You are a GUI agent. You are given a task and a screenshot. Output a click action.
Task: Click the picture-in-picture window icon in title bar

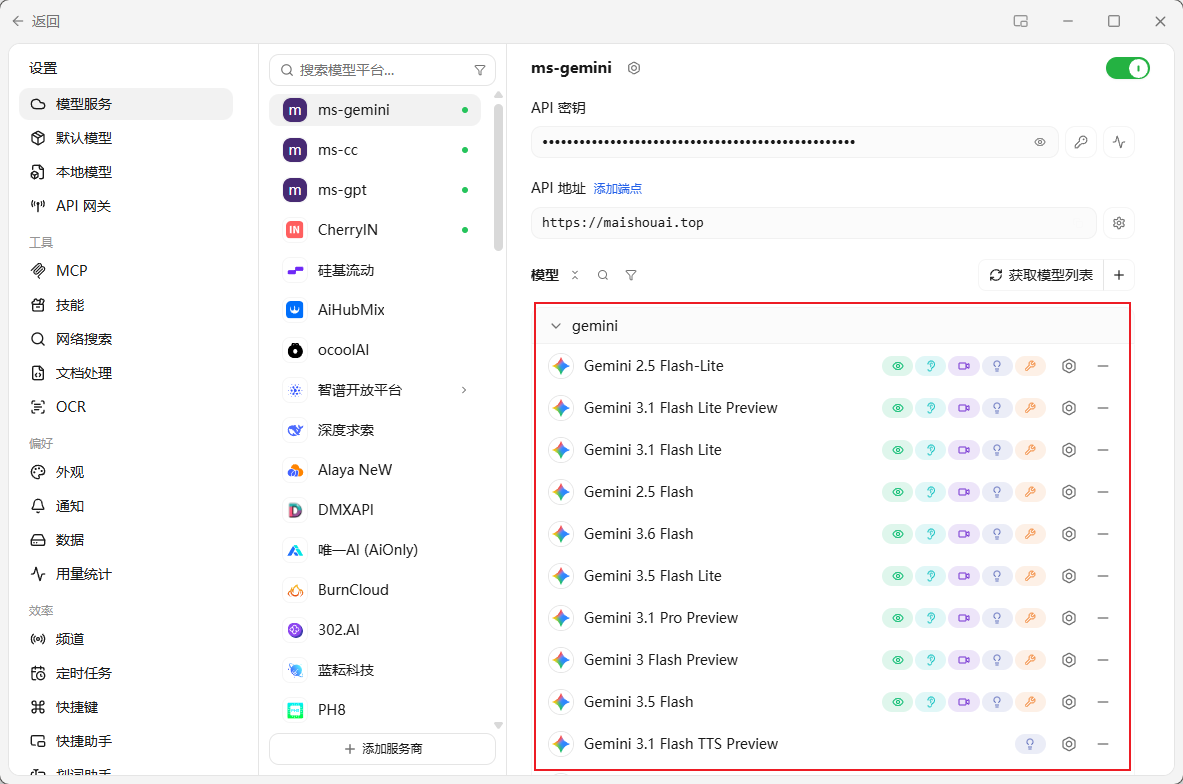point(1021,21)
